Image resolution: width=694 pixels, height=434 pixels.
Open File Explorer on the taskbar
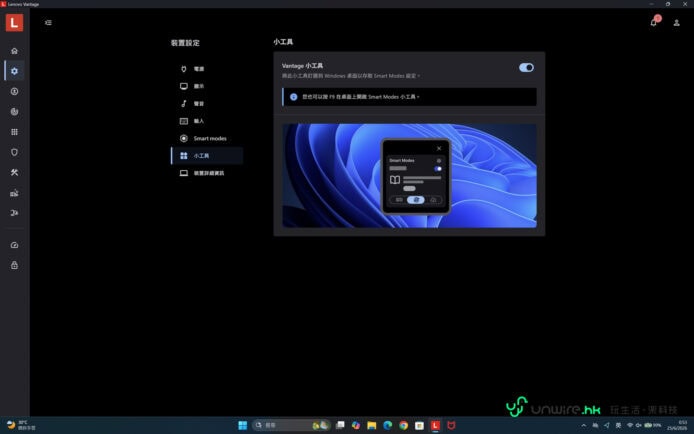372,425
